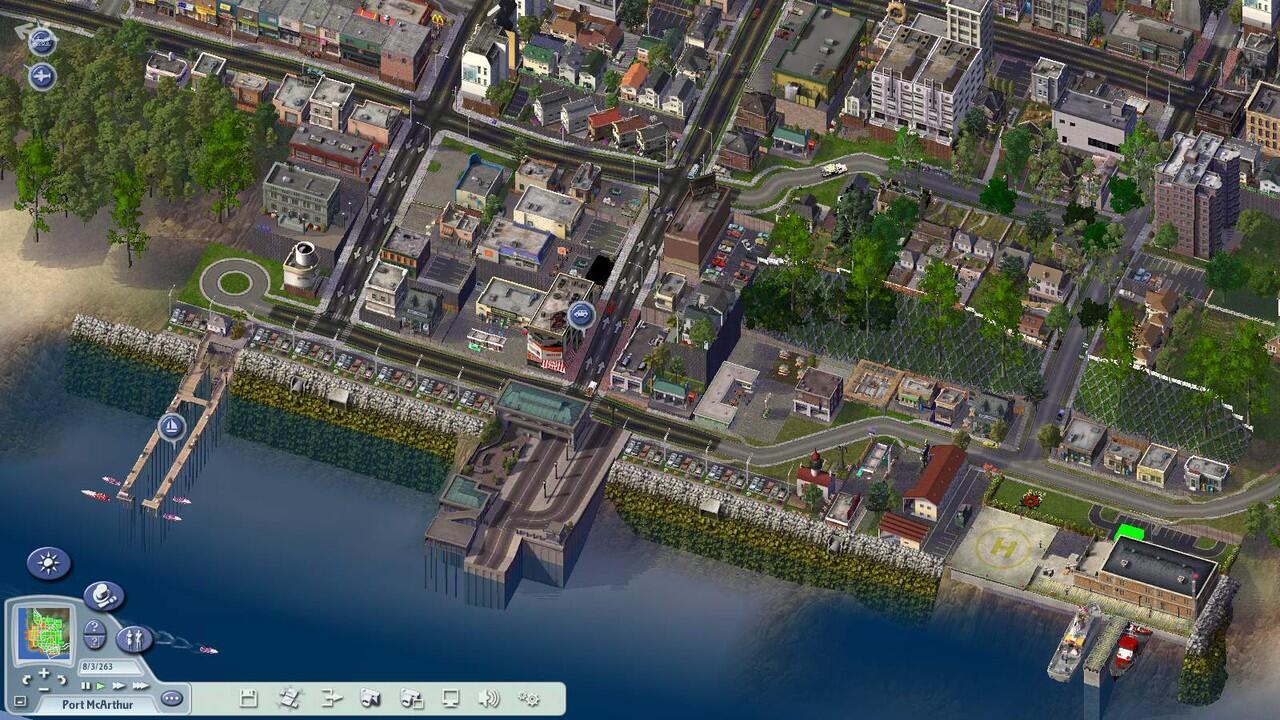The image size is (1280, 720).
Task: Open the photo album icon
Action: 411,698
